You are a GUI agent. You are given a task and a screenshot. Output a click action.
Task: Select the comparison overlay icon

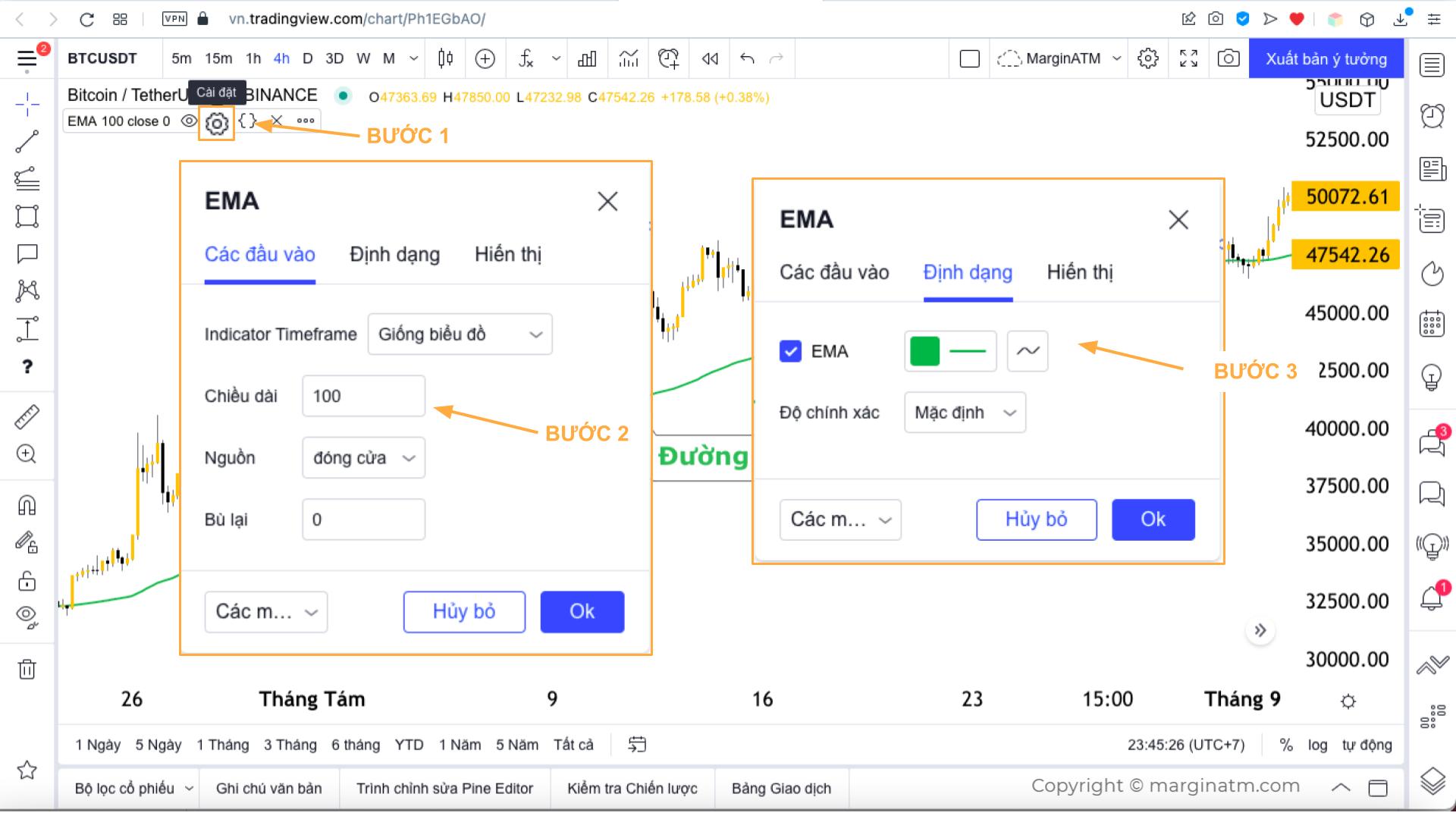click(484, 58)
